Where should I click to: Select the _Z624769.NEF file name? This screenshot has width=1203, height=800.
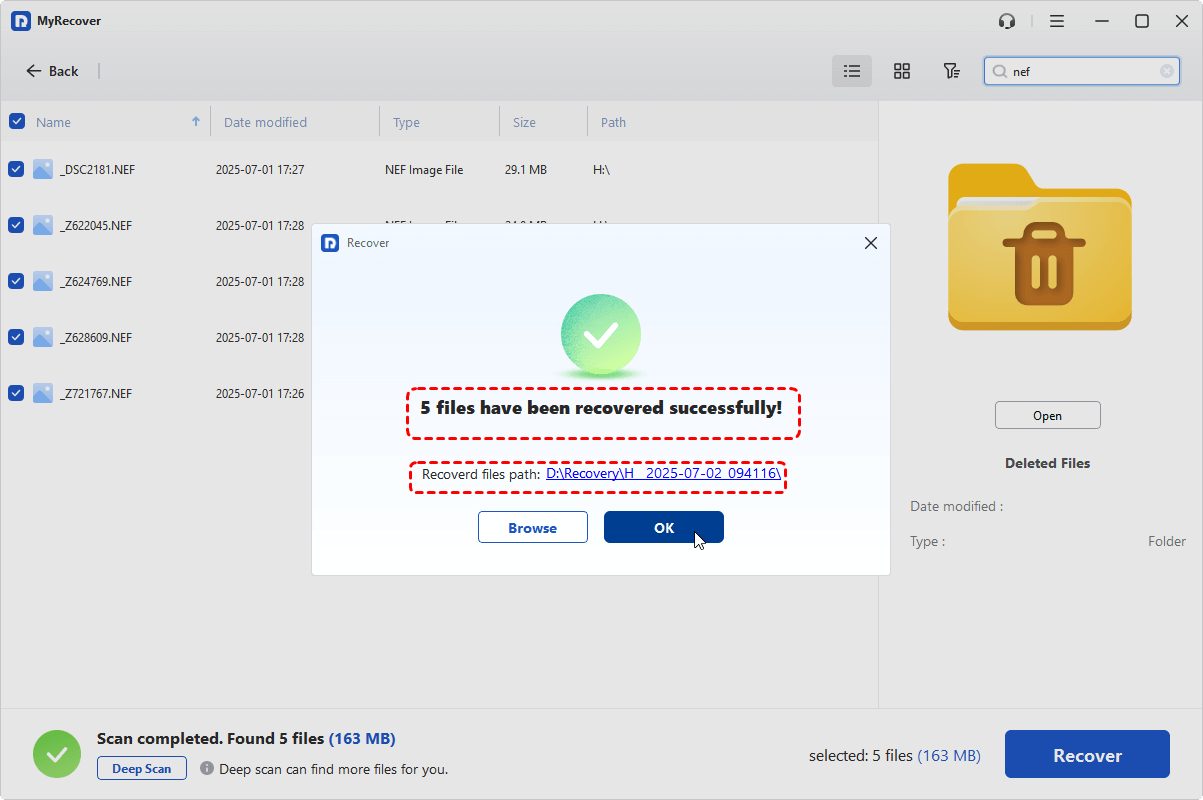96,282
